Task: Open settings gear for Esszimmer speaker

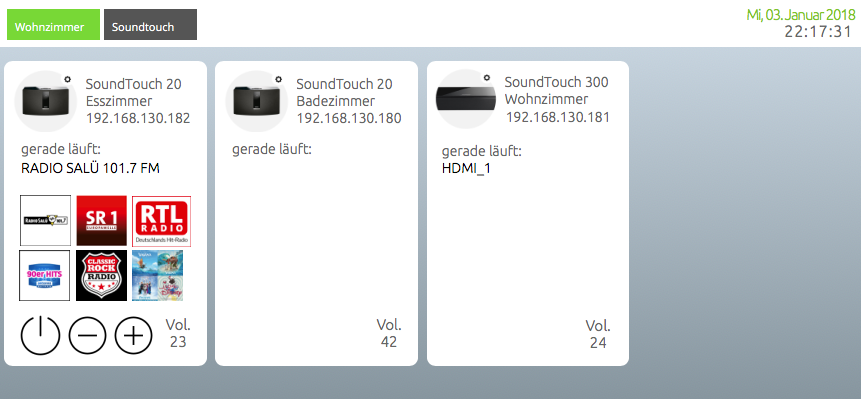Action: point(67,79)
